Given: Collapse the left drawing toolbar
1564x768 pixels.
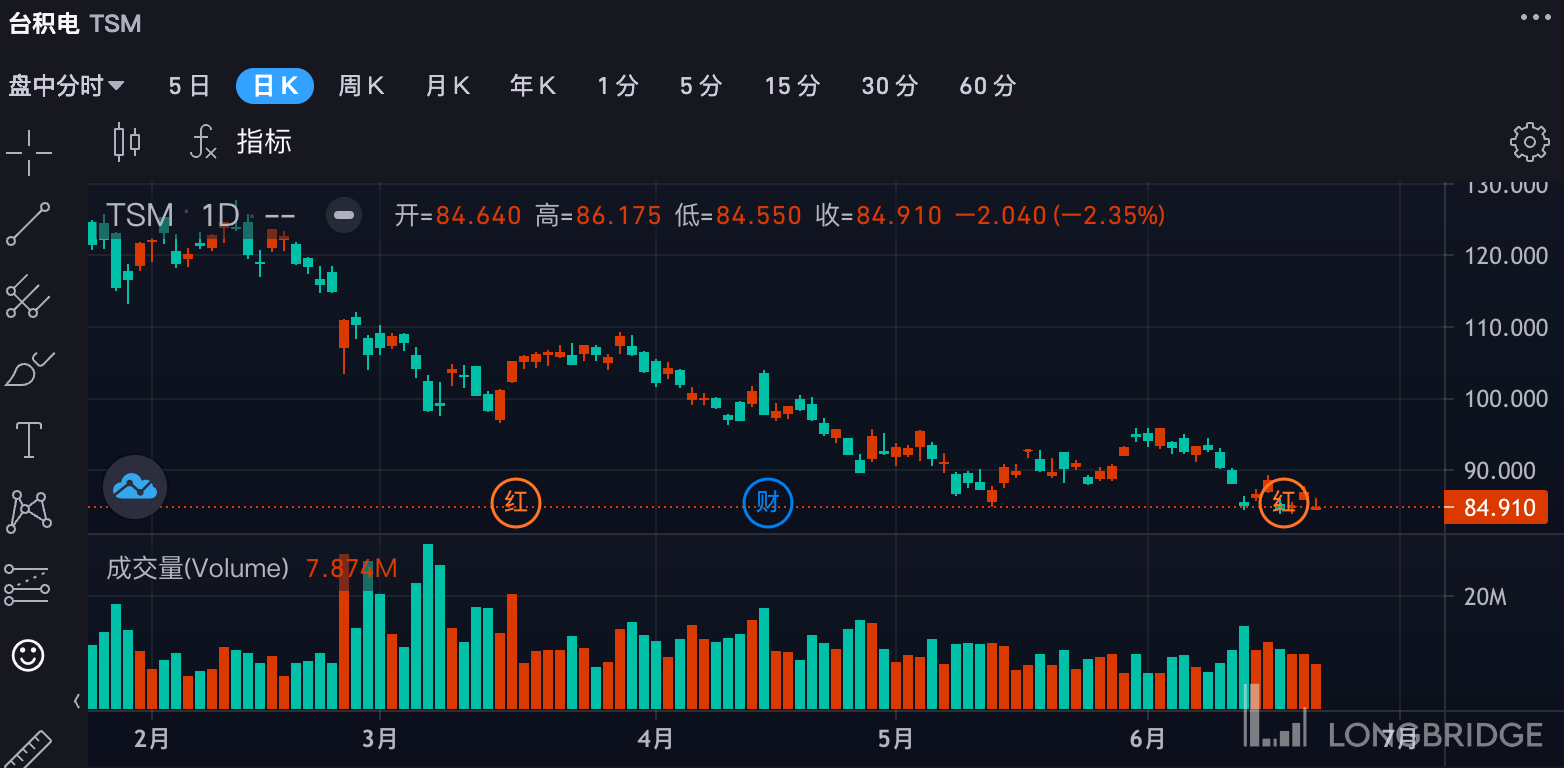Looking at the screenshot, I should pos(77,701).
